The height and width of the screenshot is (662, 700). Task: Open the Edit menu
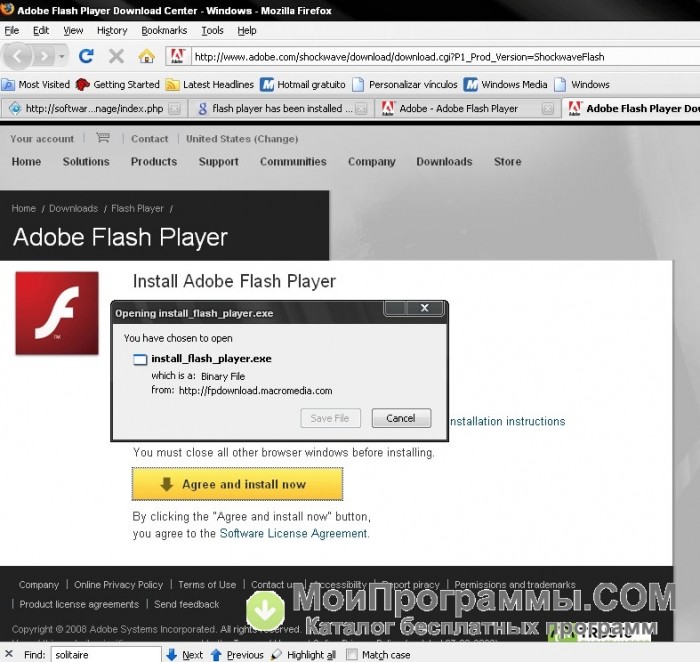click(x=41, y=30)
